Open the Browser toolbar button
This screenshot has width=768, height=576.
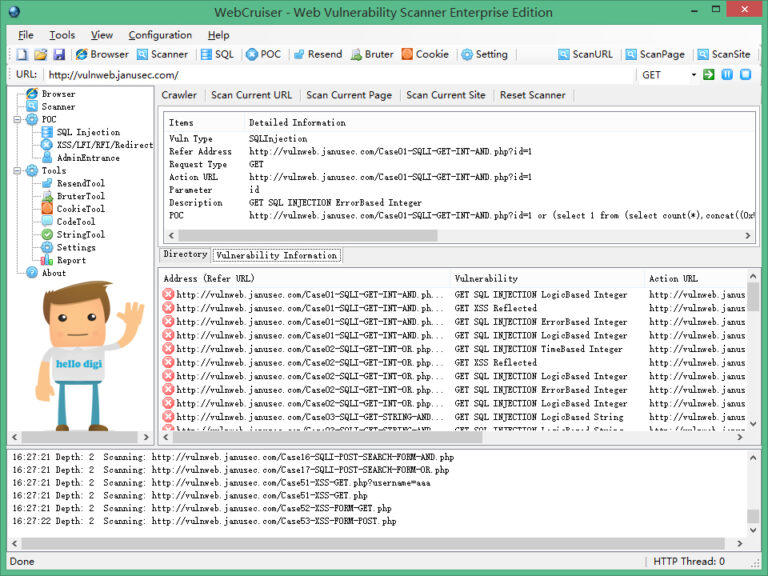click(102, 54)
